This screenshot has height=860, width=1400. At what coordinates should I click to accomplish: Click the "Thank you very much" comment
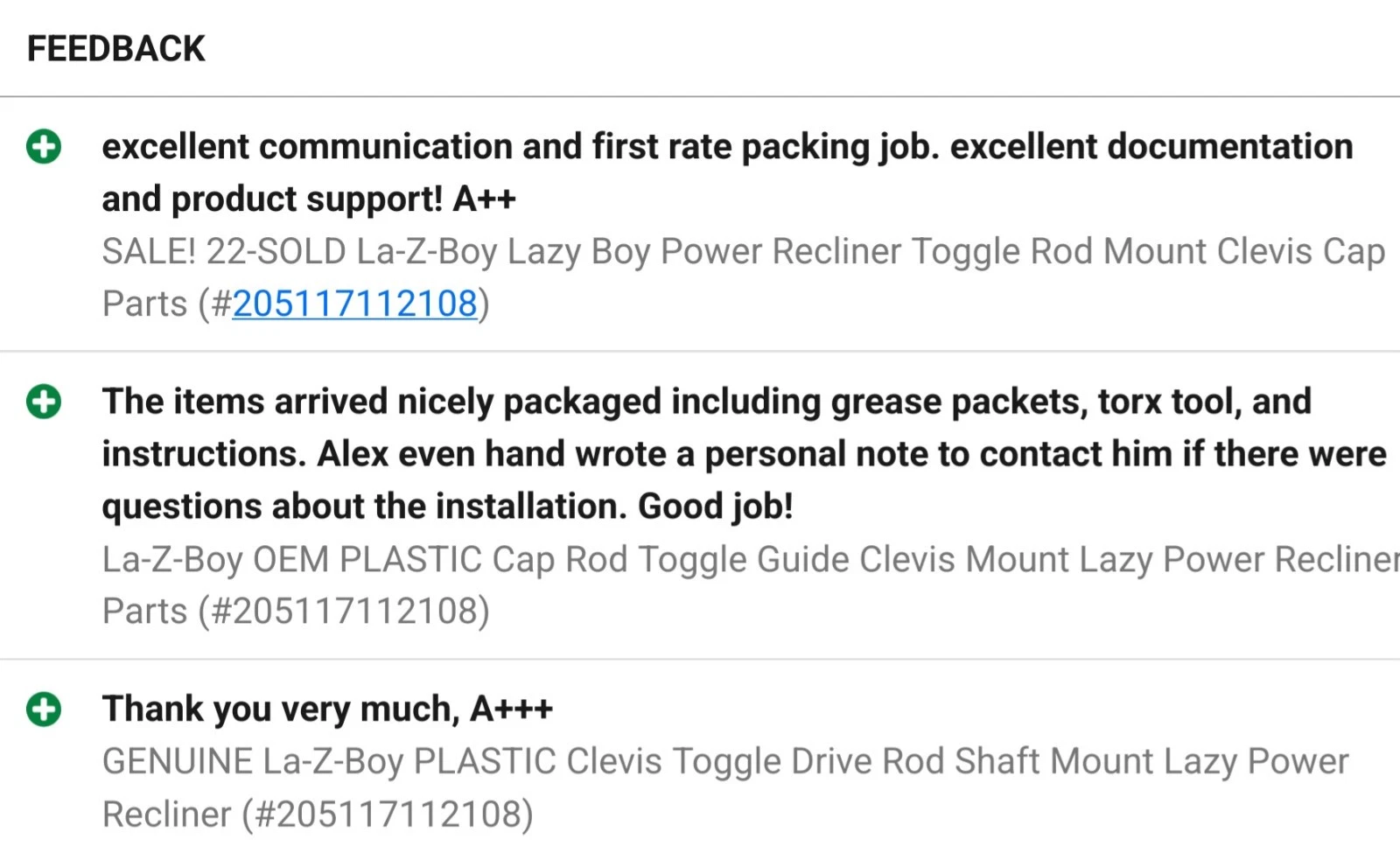(x=327, y=710)
